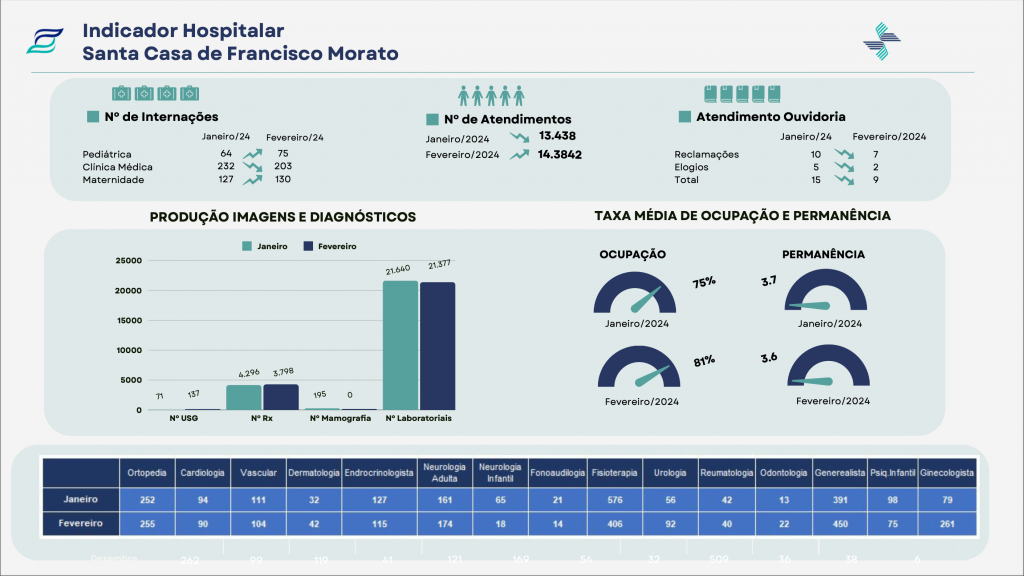
Task: Click the Indicador Hospitalar title
Action: [x=183, y=31]
